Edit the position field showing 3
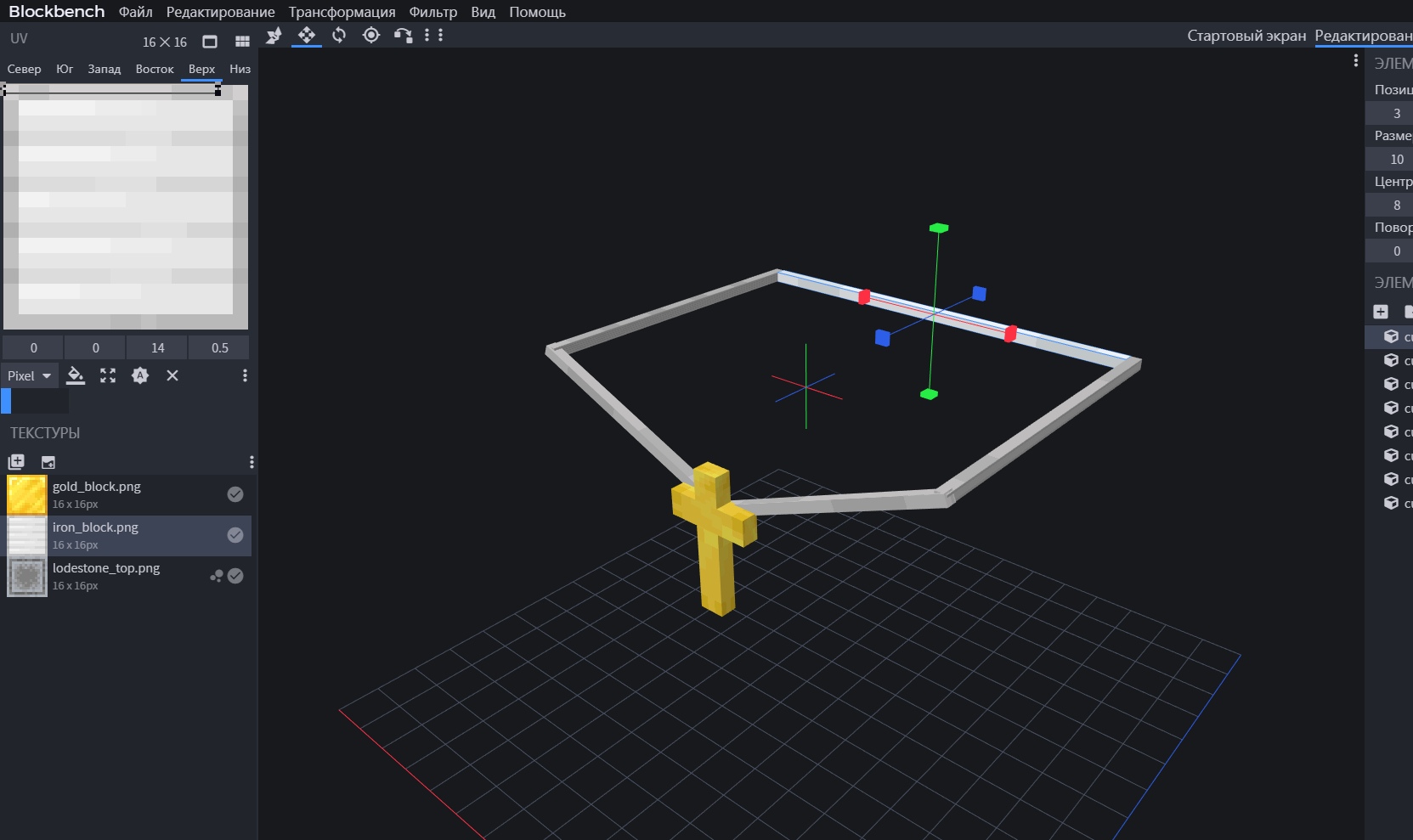Screen dimensions: 1413x840 click(1389, 113)
